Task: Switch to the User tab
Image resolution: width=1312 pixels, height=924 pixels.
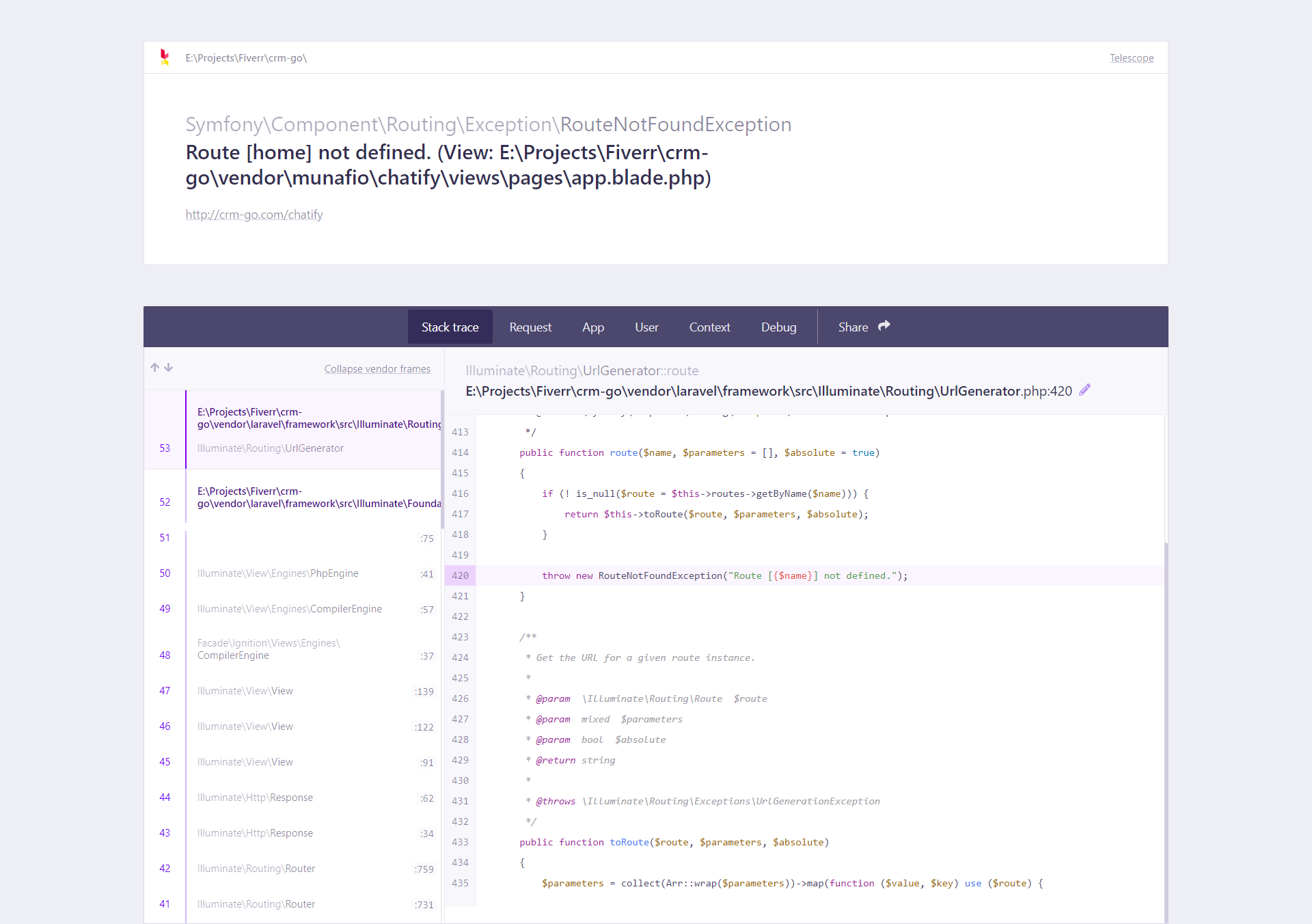Action: click(646, 327)
